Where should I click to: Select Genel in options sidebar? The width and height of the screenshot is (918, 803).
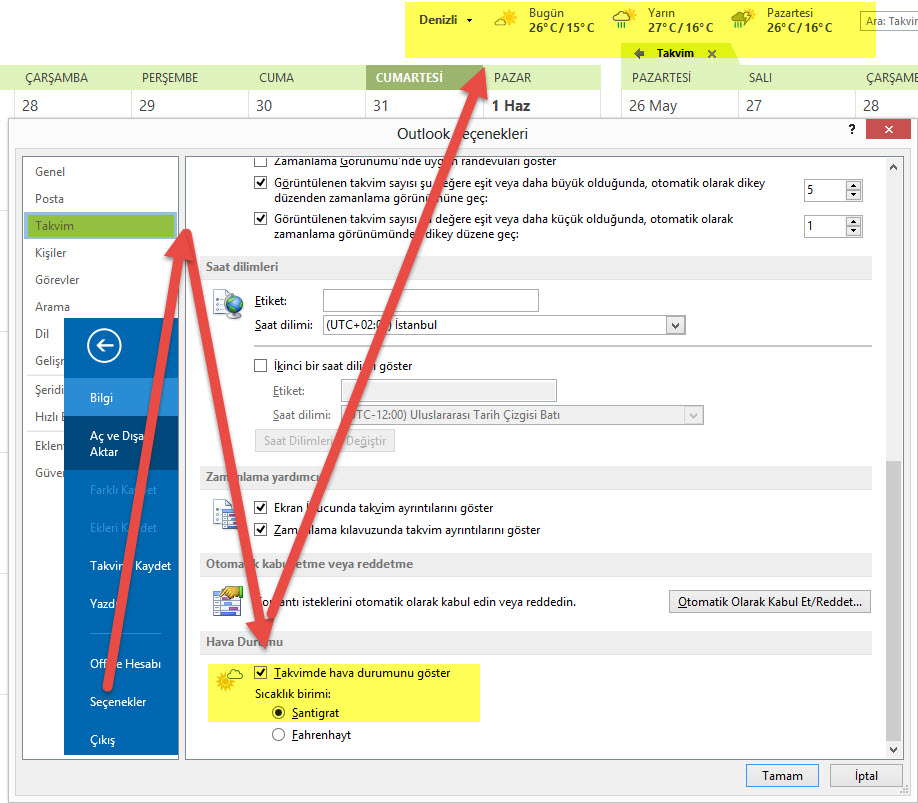[100, 171]
